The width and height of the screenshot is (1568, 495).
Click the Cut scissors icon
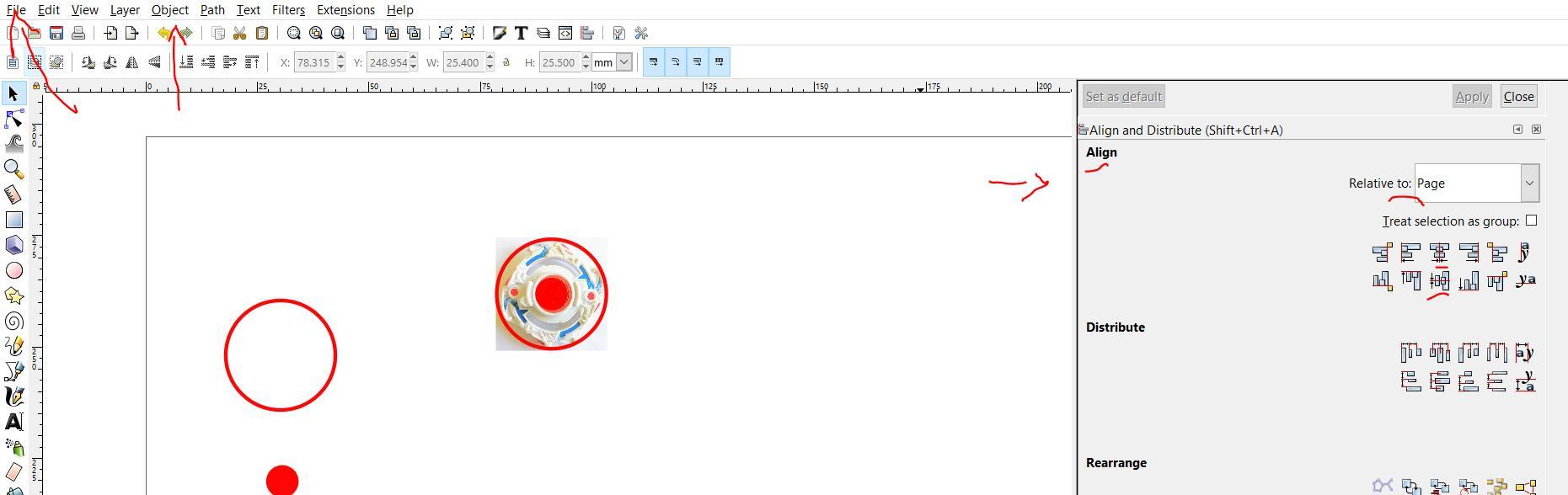click(240, 33)
